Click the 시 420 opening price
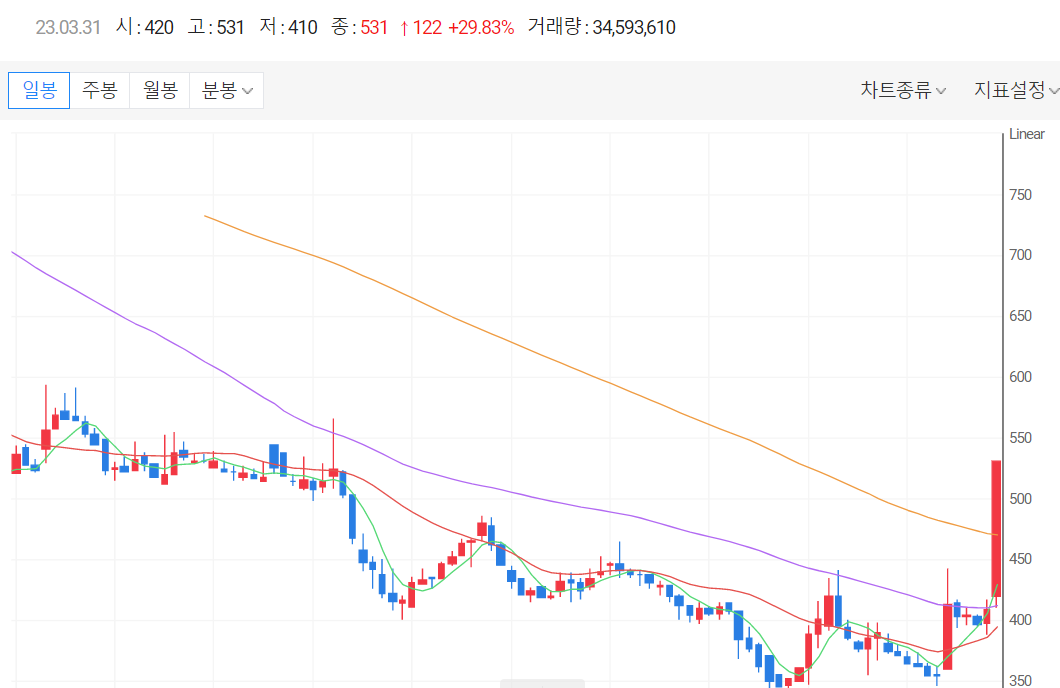The height and width of the screenshot is (688, 1060). click(x=145, y=27)
